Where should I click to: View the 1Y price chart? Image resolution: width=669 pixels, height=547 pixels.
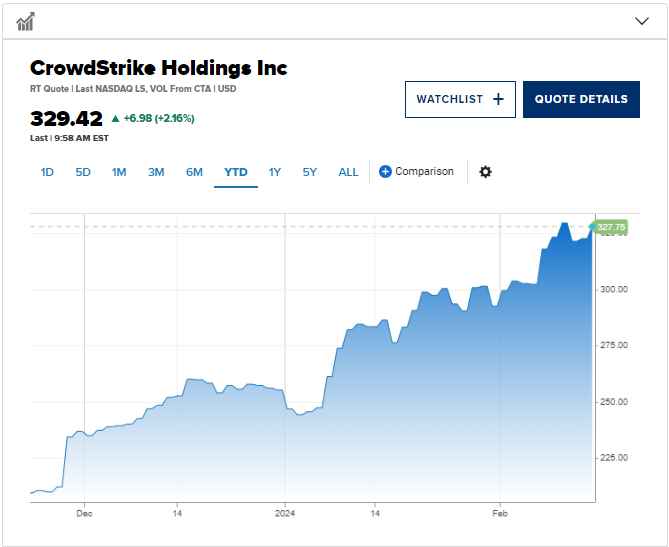[x=275, y=172]
